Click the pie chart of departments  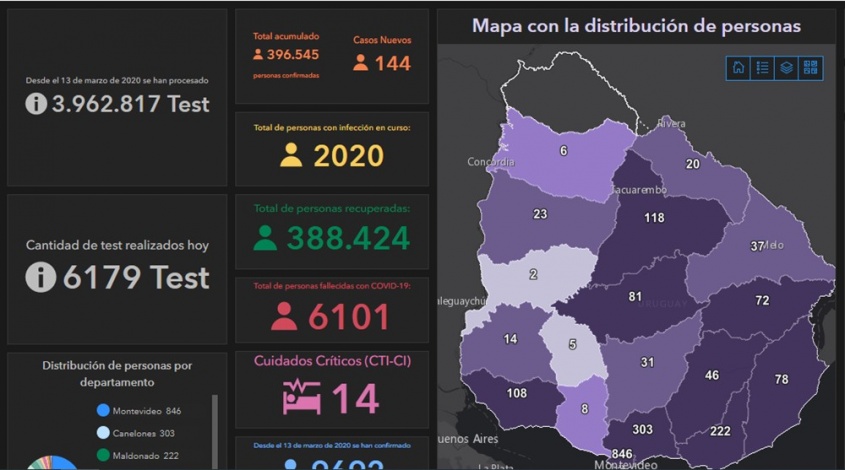(52, 463)
